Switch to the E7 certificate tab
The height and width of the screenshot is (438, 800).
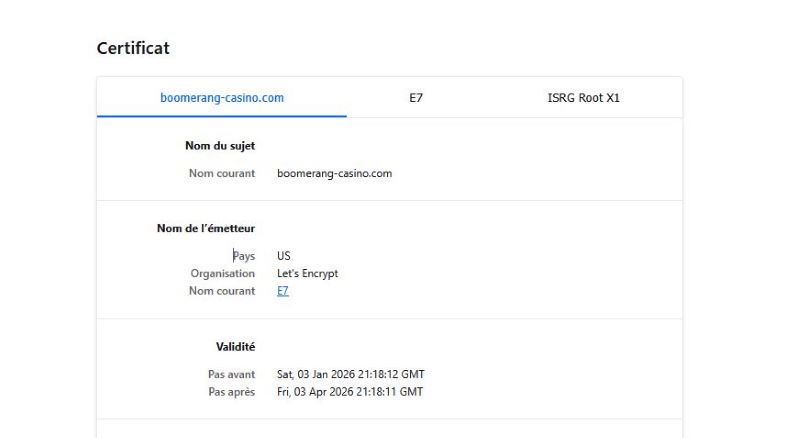pos(416,98)
